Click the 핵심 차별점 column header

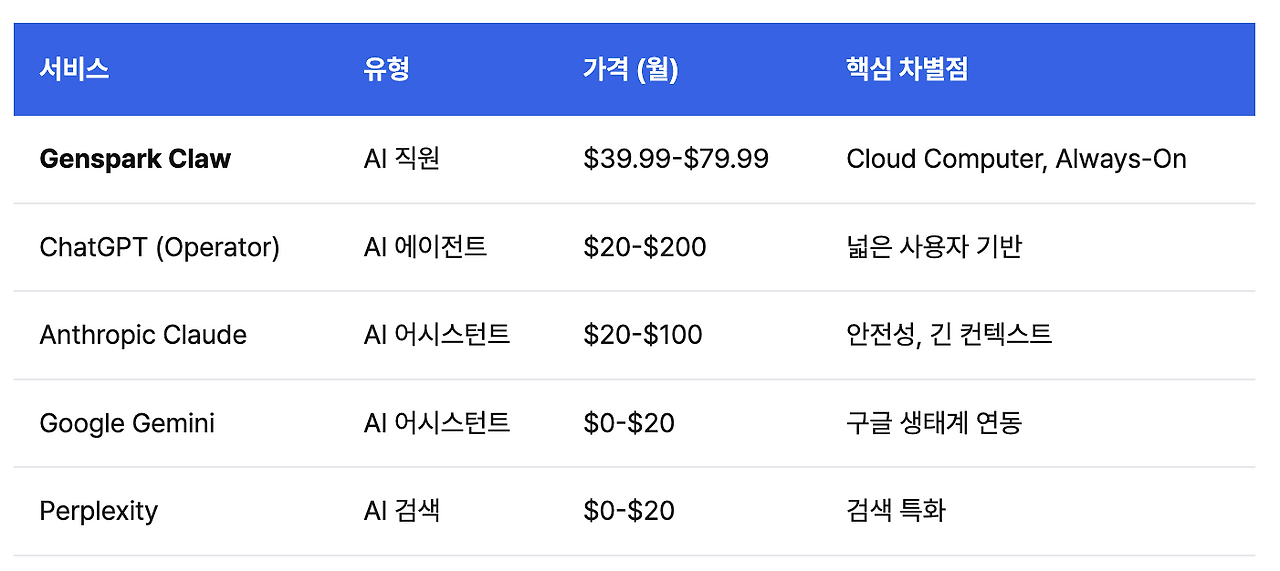click(x=906, y=69)
